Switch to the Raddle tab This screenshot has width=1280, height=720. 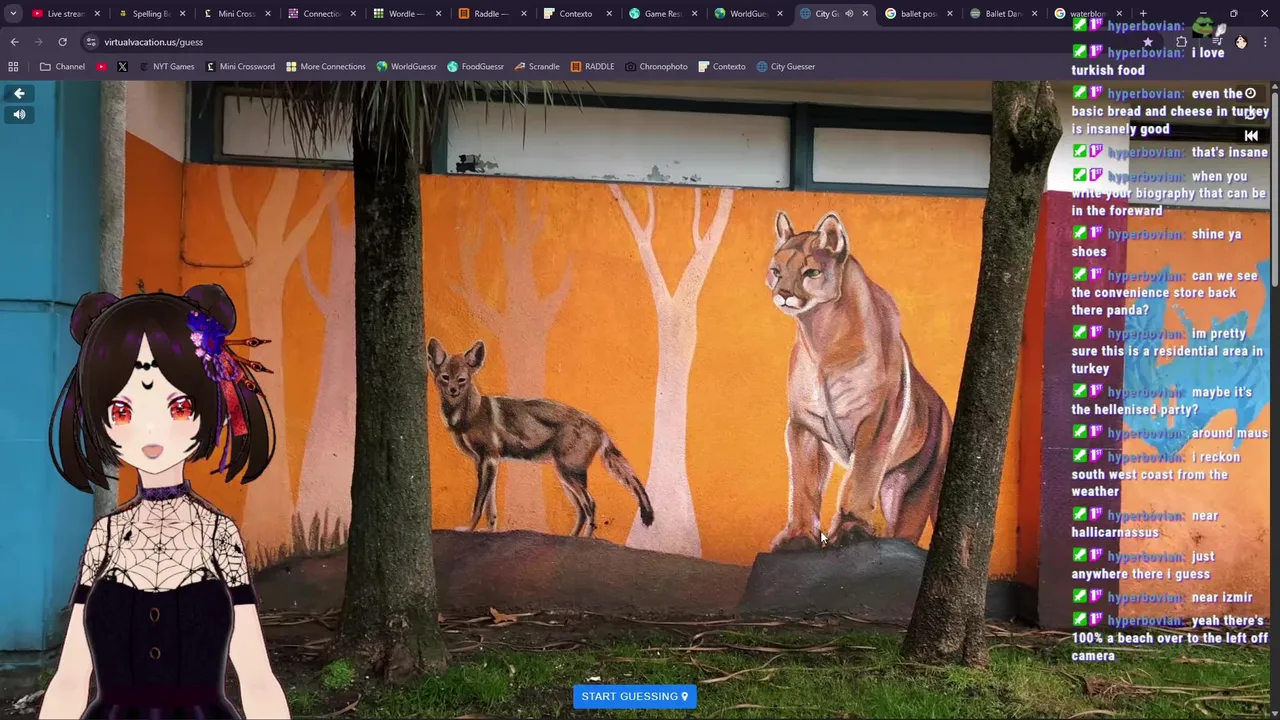(490, 14)
